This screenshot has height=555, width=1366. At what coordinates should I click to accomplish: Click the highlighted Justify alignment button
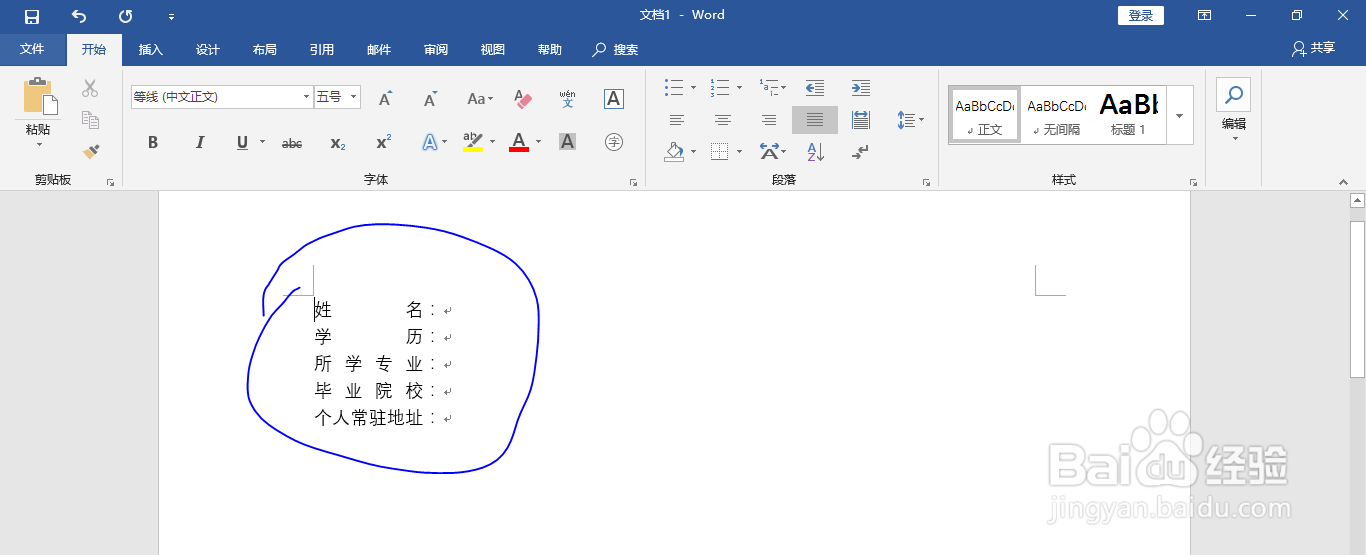815,120
